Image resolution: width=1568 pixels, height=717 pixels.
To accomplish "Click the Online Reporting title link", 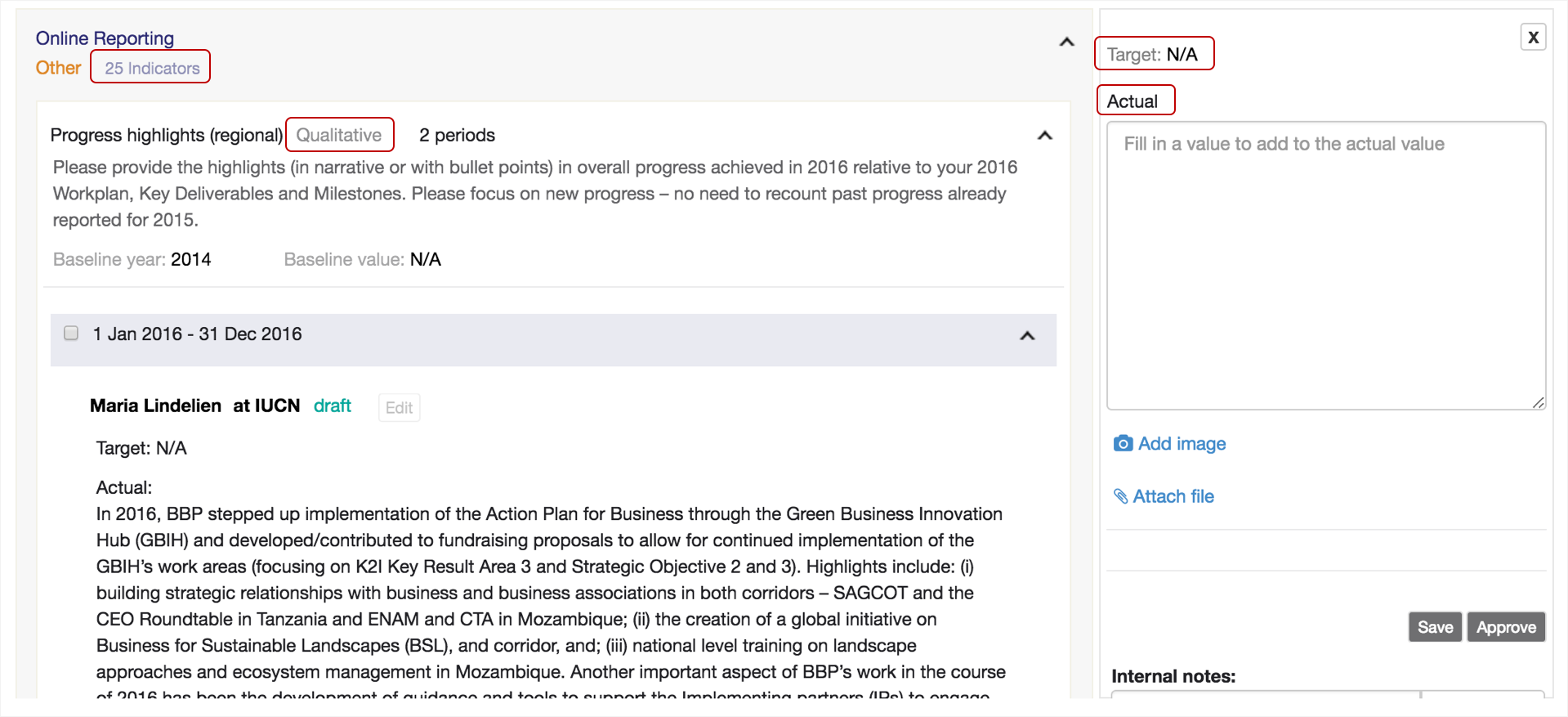I will click(x=105, y=38).
